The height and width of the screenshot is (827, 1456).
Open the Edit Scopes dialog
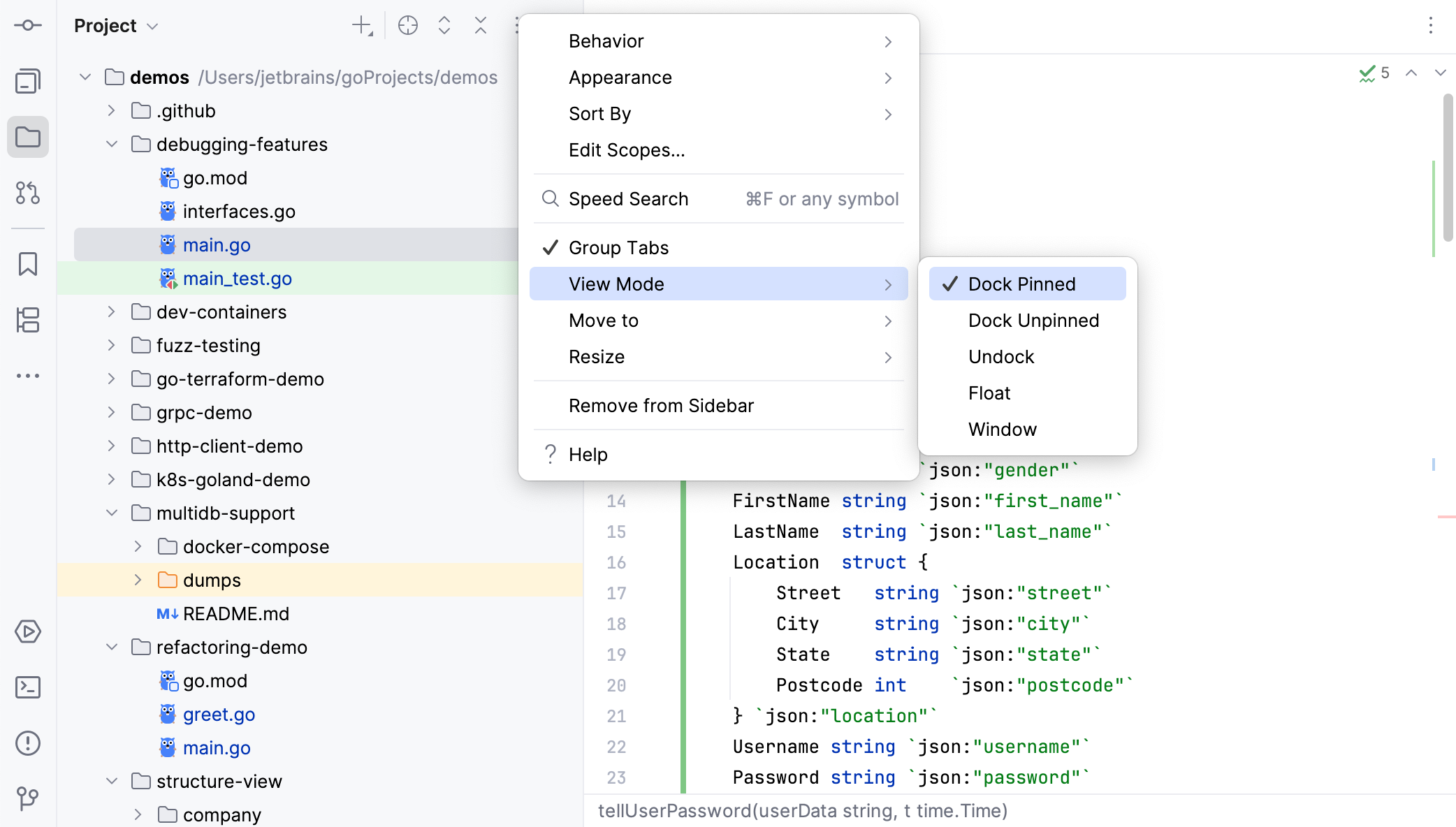pyautogui.click(x=627, y=150)
